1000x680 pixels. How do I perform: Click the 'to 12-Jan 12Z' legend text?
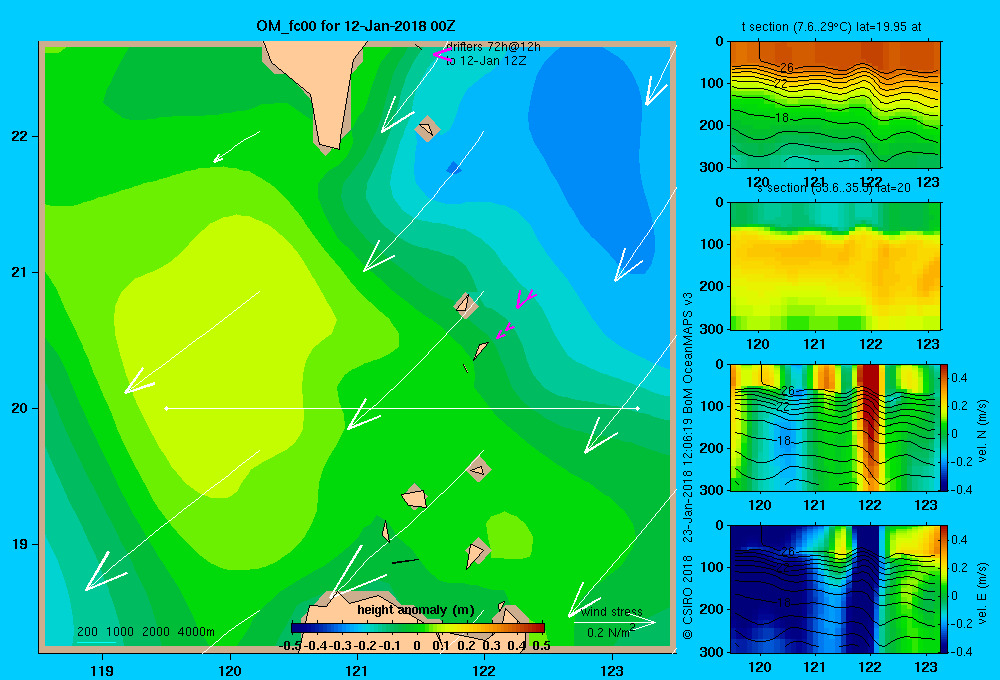pos(486,61)
